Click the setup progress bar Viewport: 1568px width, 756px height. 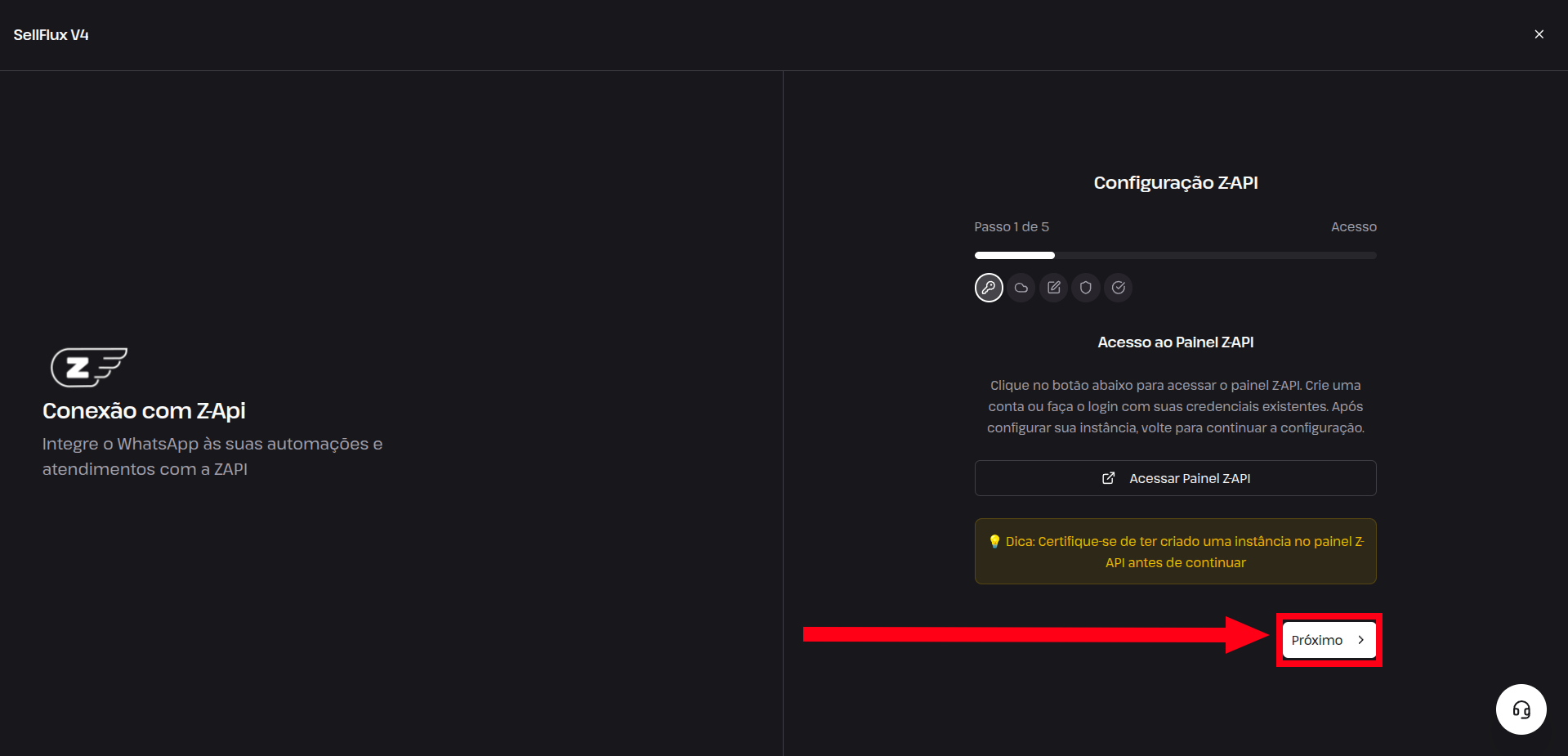[x=1176, y=256]
